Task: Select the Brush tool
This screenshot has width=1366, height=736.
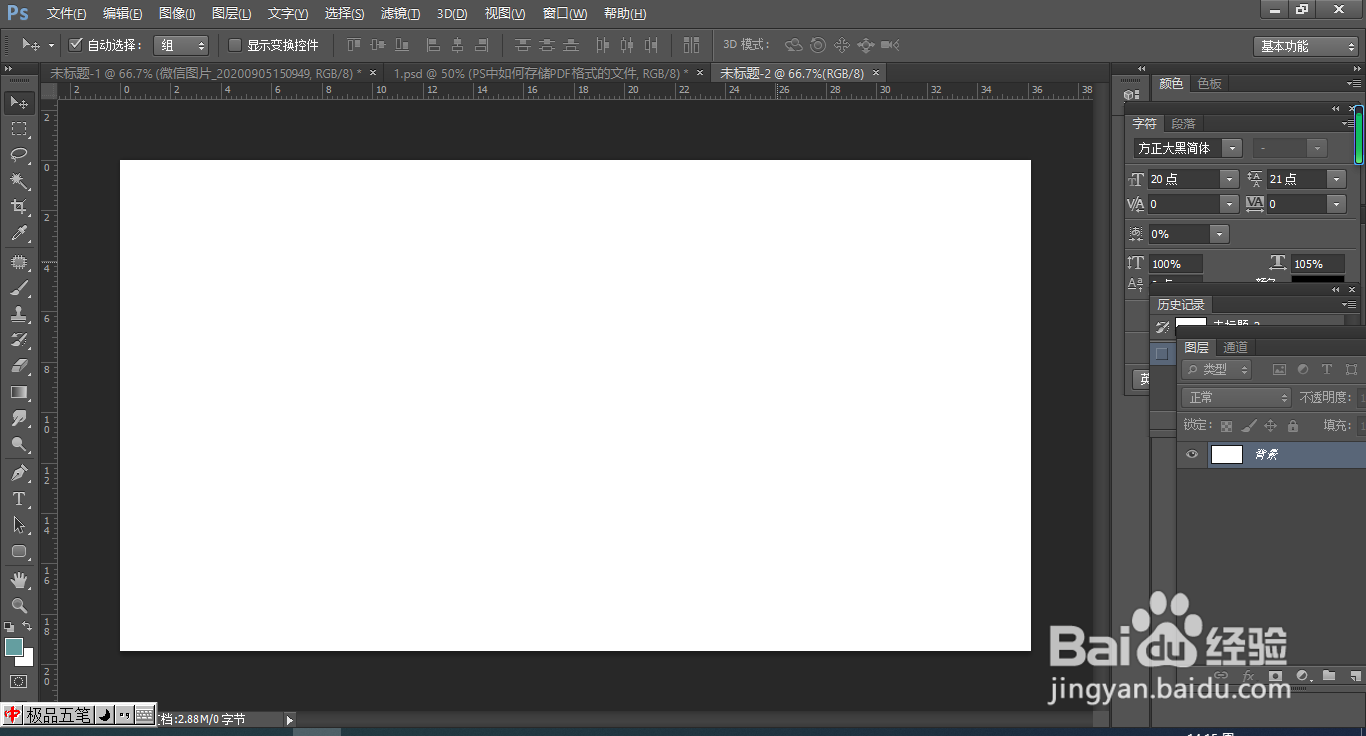Action: tap(19, 288)
